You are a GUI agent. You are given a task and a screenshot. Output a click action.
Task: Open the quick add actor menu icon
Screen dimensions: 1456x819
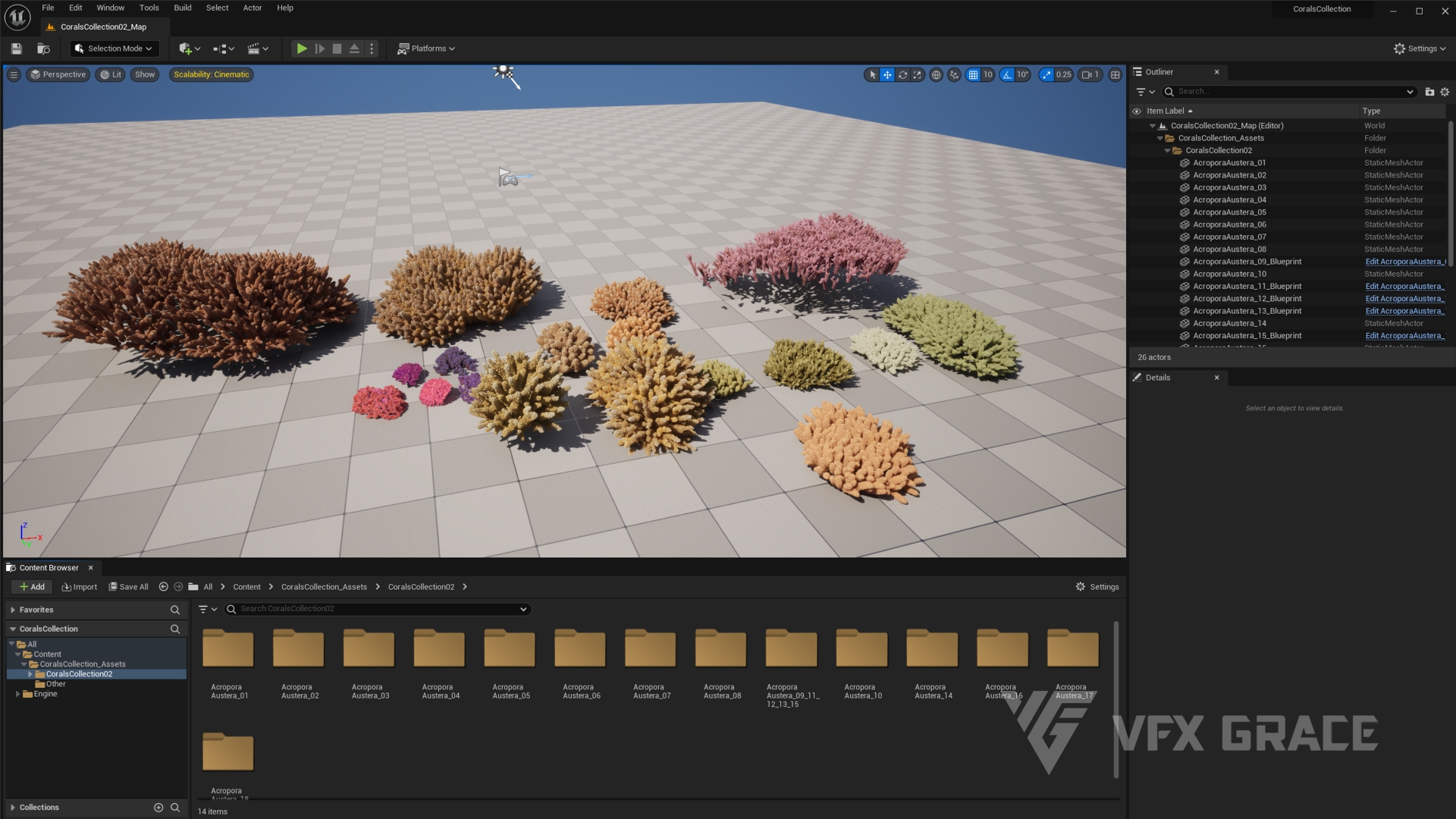pos(189,49)
